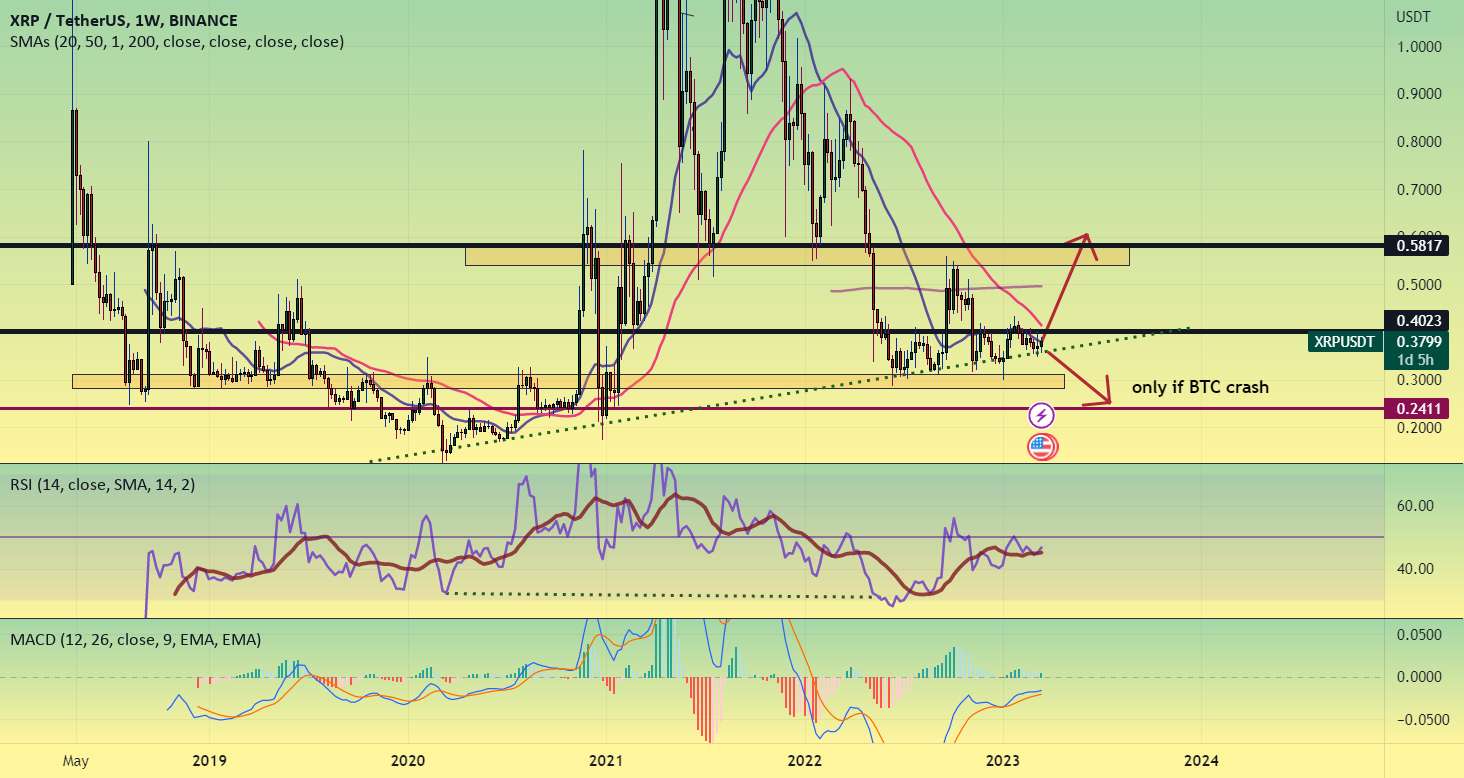
Task: Click the 1.0000 price axis value
Action: (1419, 46)
